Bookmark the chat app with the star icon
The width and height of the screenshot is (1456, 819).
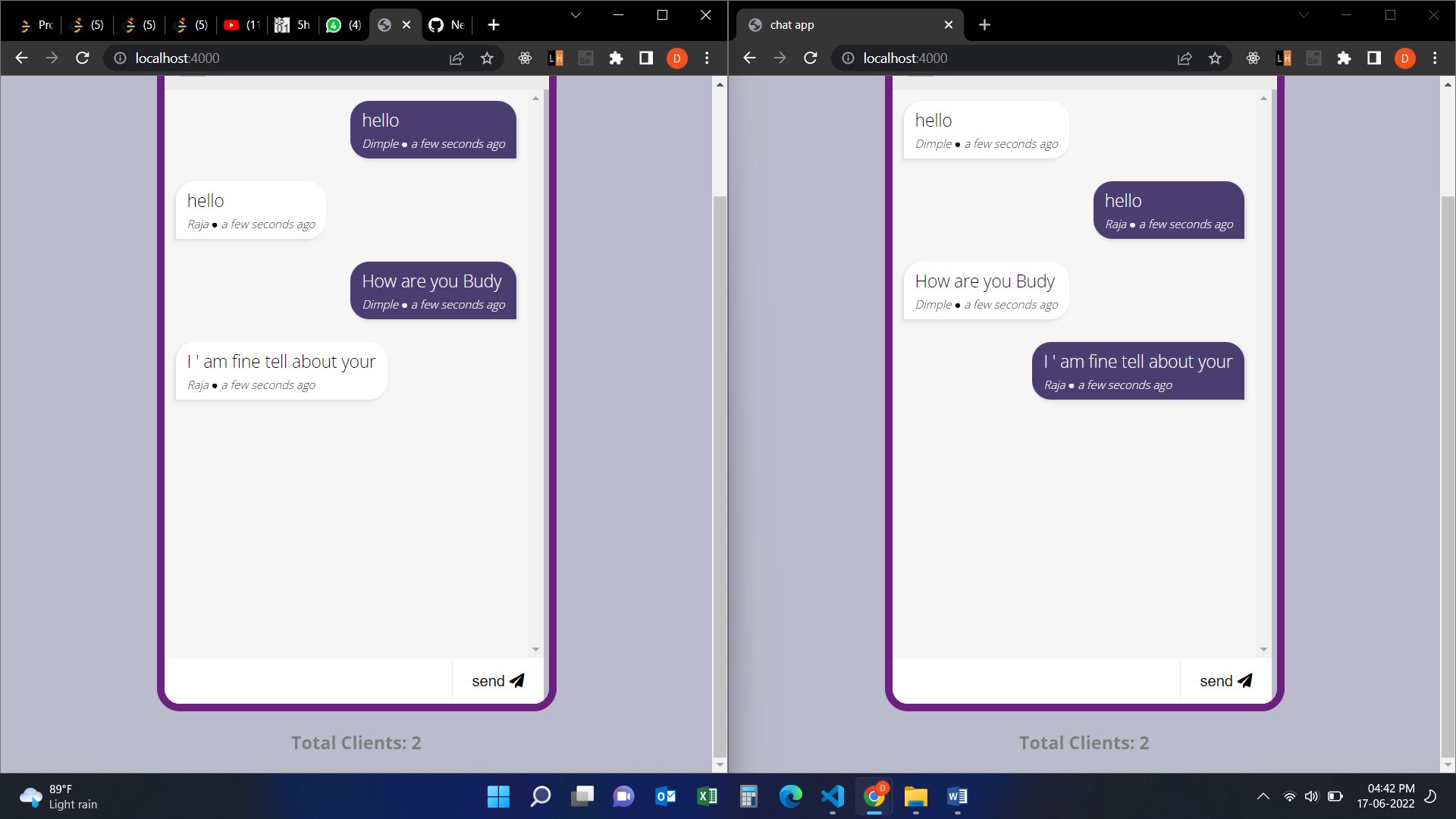(x=1215, y=58)
